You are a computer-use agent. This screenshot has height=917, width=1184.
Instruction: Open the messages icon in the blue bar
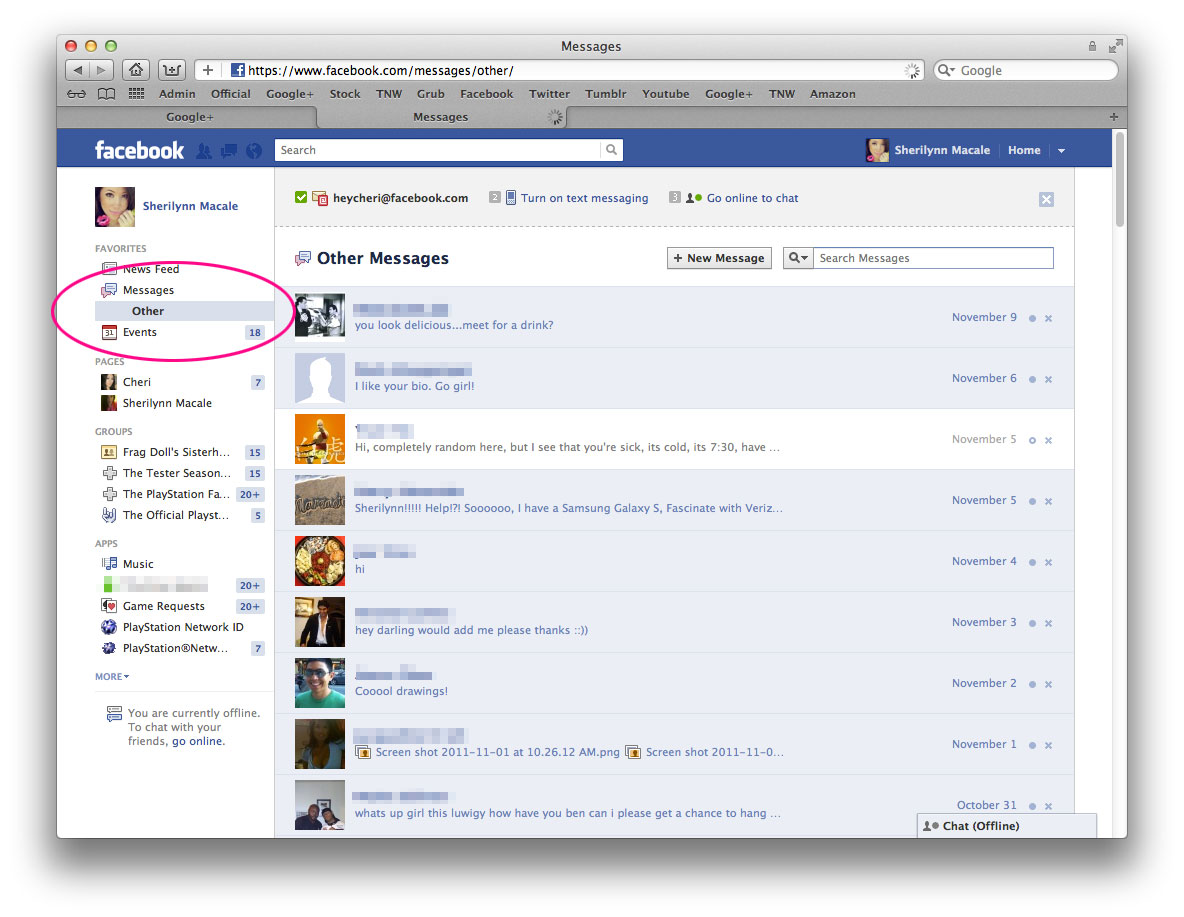[229, 151]
